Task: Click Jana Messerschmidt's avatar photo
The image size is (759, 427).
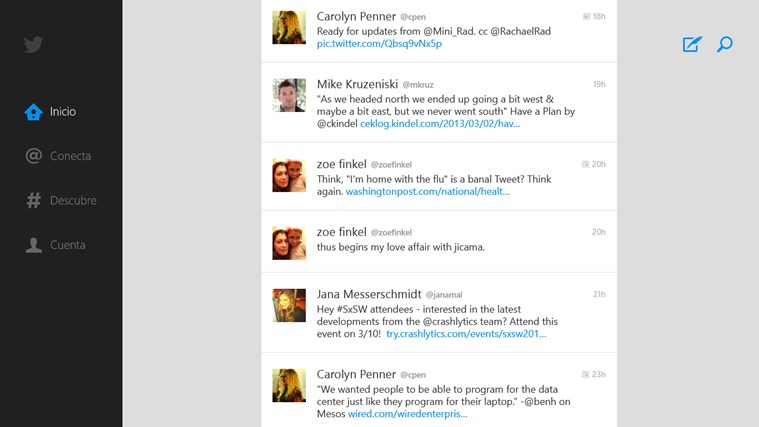Action: (289, 306)
